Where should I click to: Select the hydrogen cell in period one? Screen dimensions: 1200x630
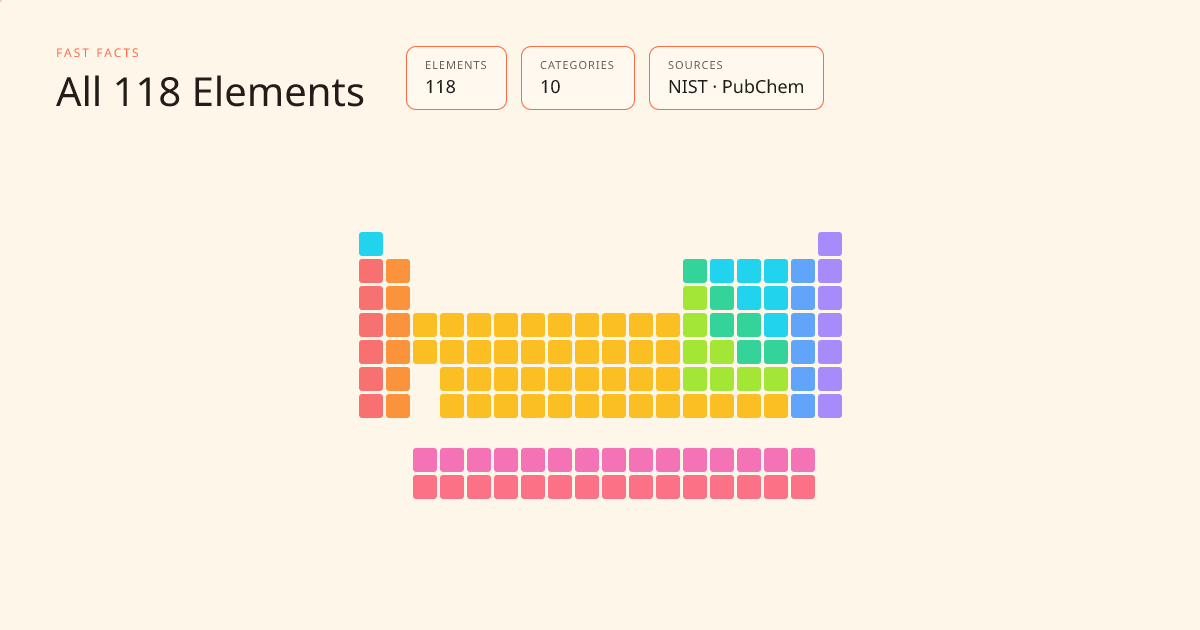coord(371,244)
